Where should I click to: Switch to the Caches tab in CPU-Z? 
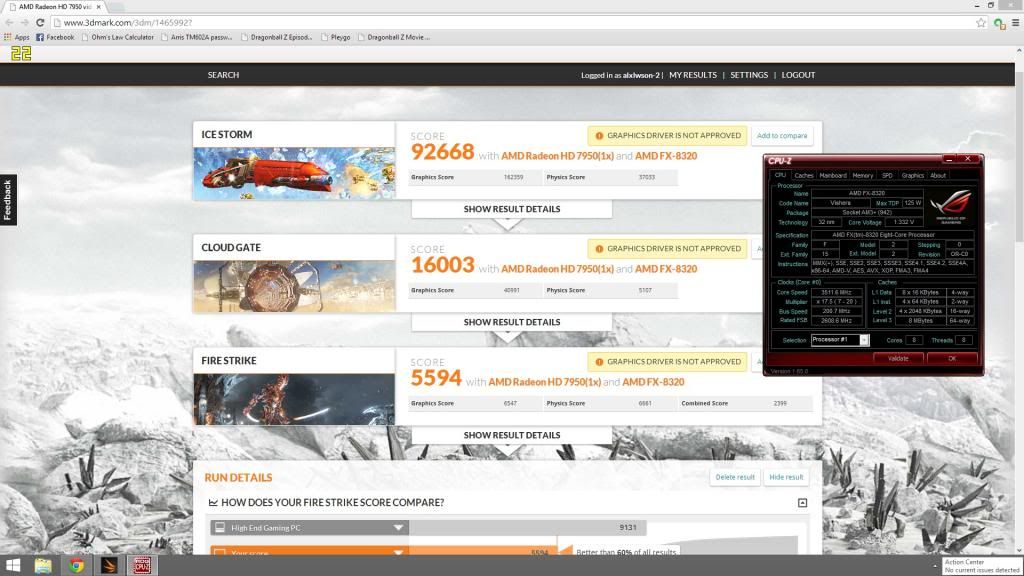coord(804,176)
